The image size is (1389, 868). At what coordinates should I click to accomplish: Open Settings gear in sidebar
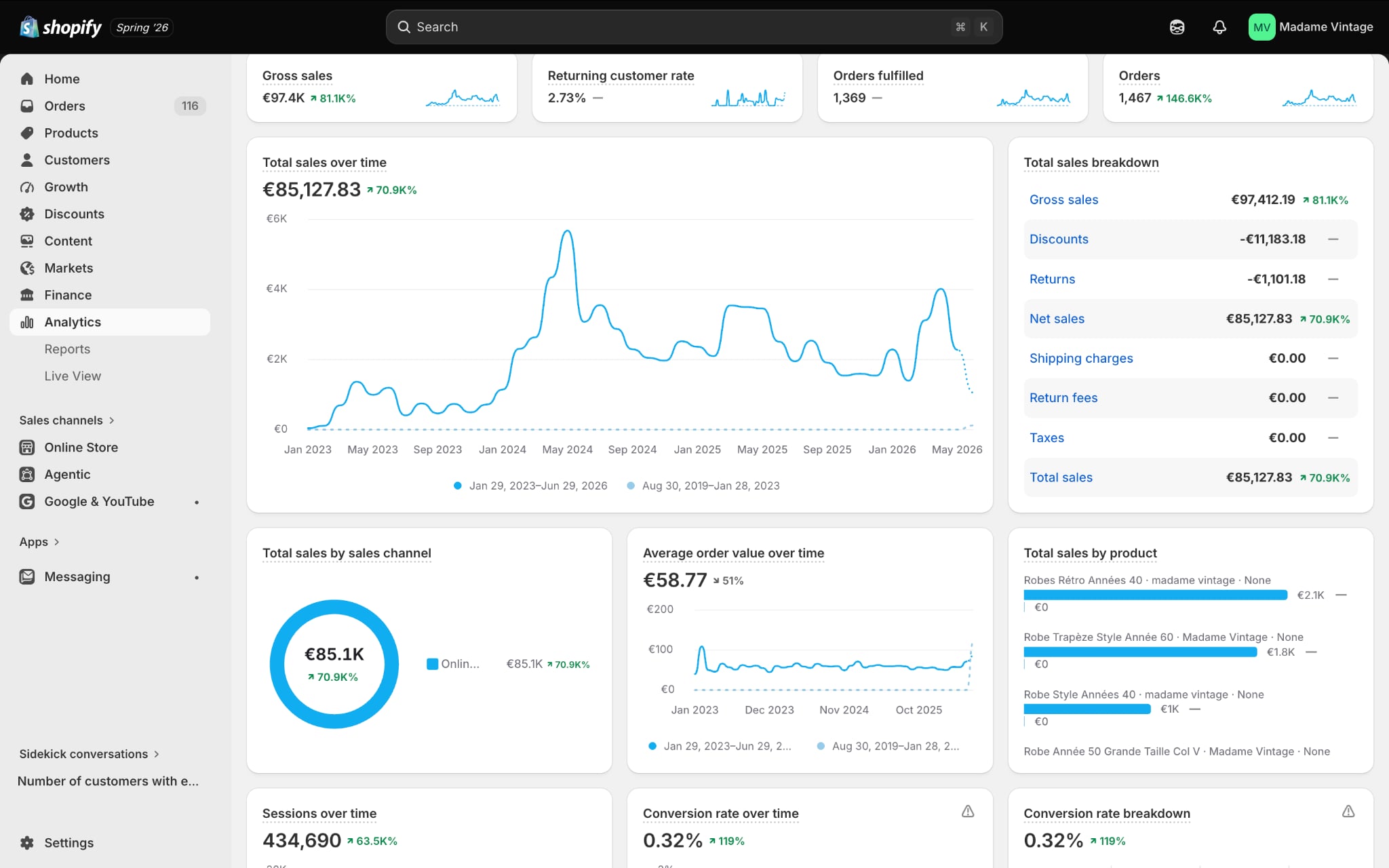click(x=27, y=843)
